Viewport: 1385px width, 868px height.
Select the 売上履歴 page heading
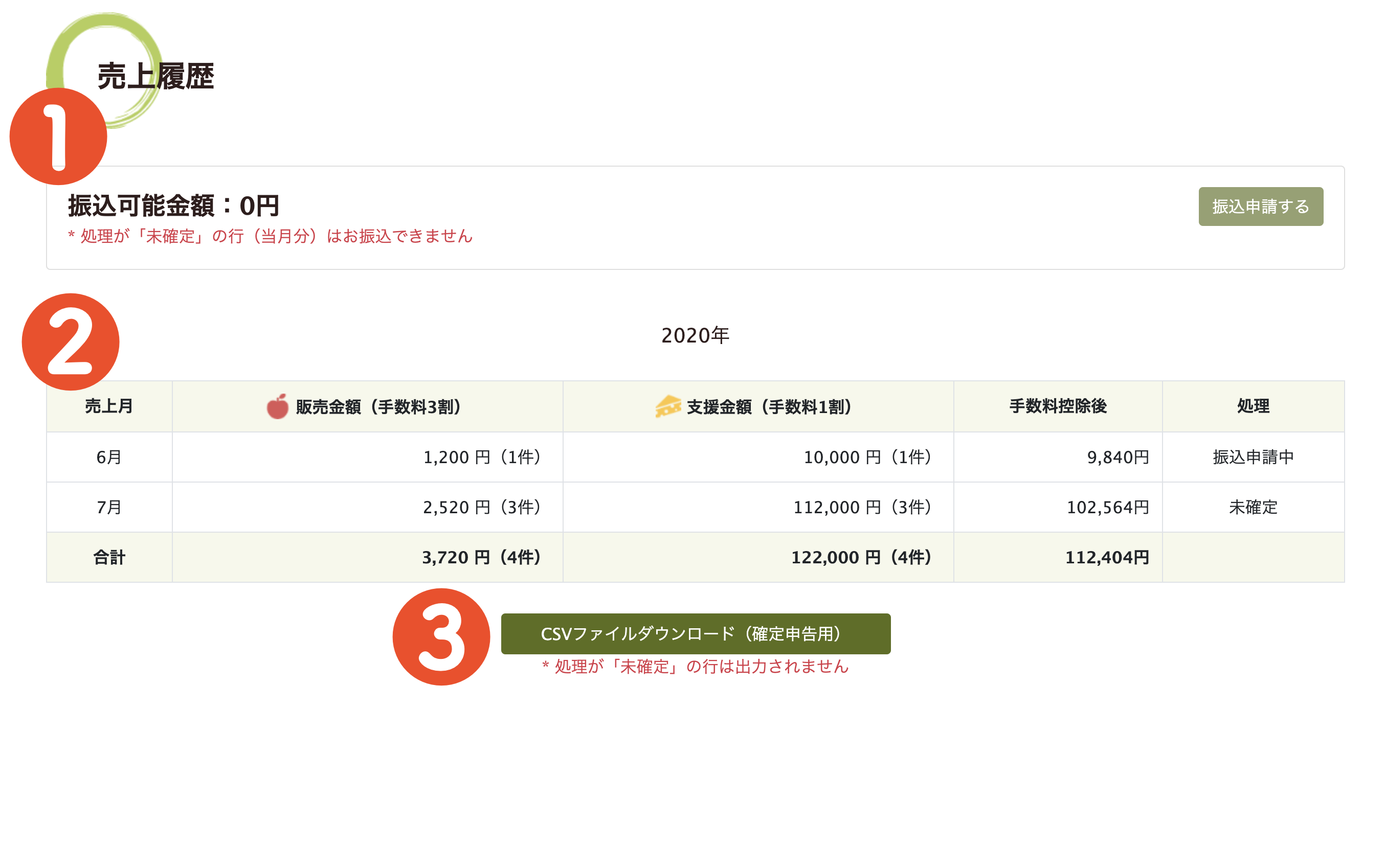pos(155,76)
